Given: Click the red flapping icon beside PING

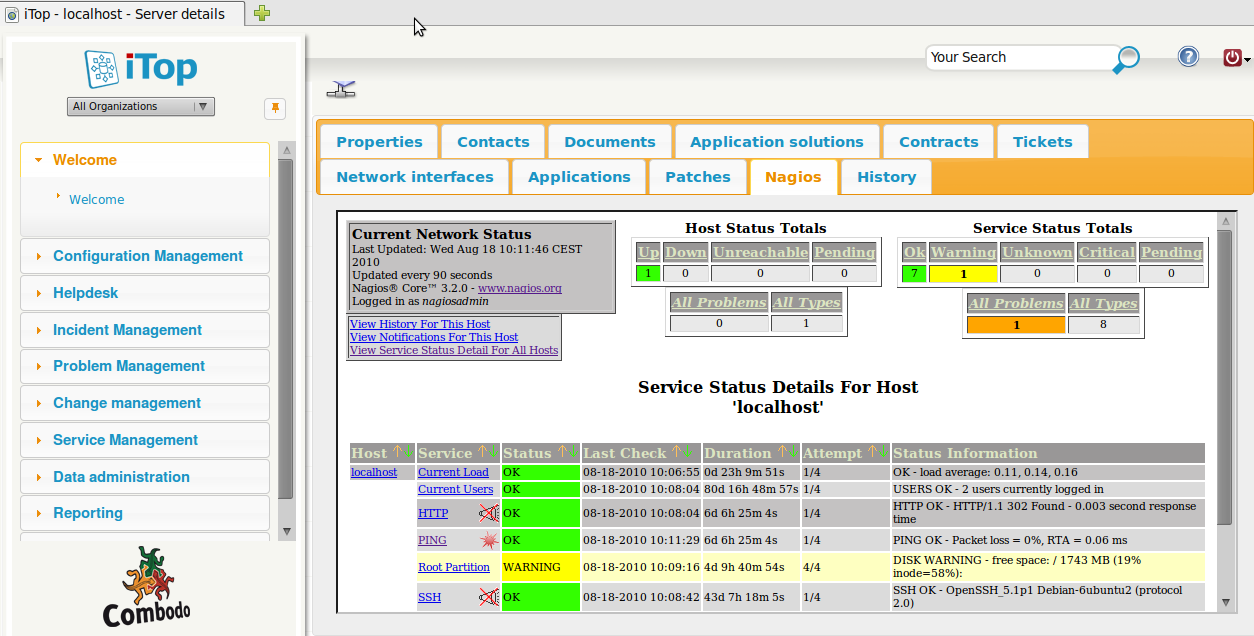Looking at the screenshot, I should [x=488, y=540].
